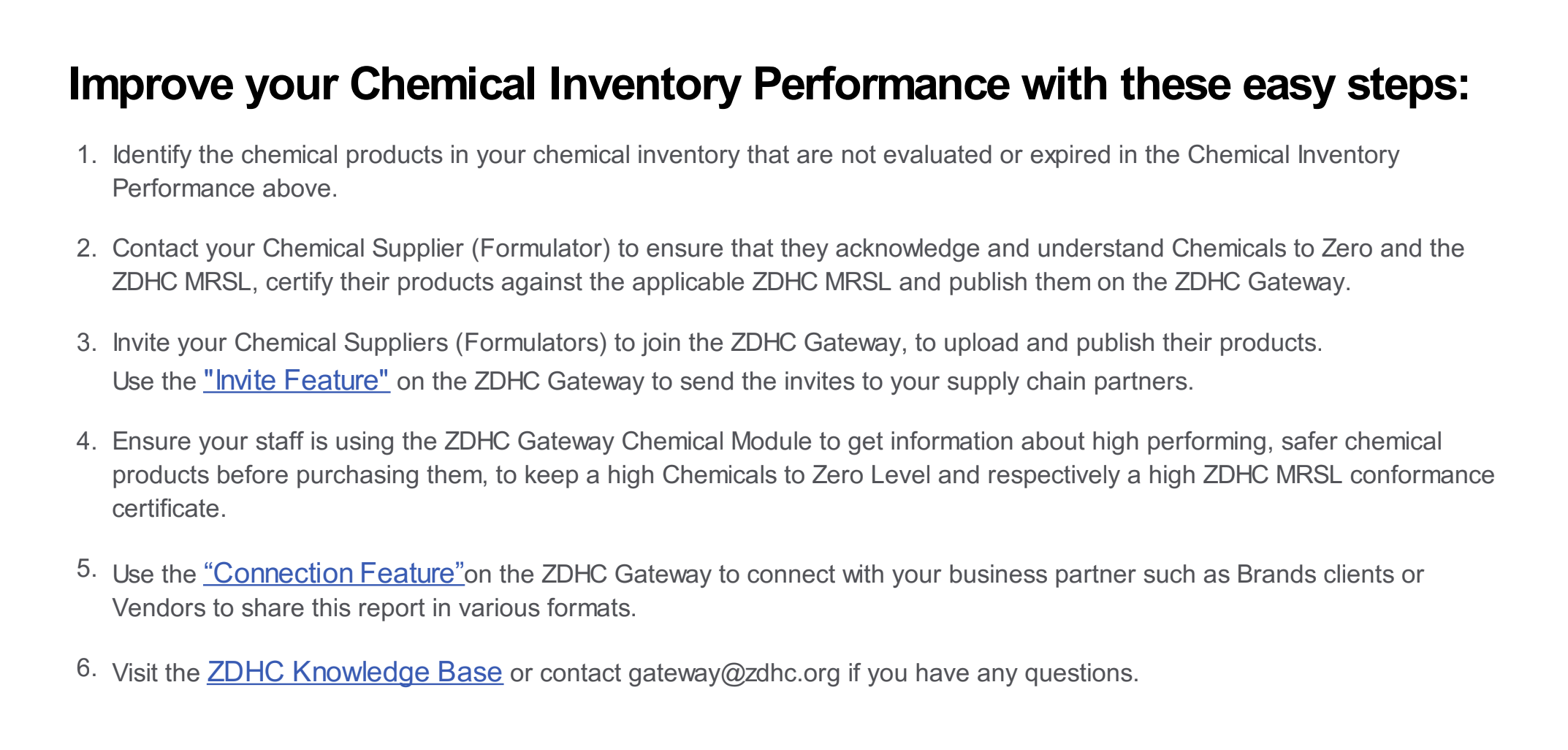Click list number 1 marker
Viewport: 1568px width, 750px height.
click(x=87, y=155)
